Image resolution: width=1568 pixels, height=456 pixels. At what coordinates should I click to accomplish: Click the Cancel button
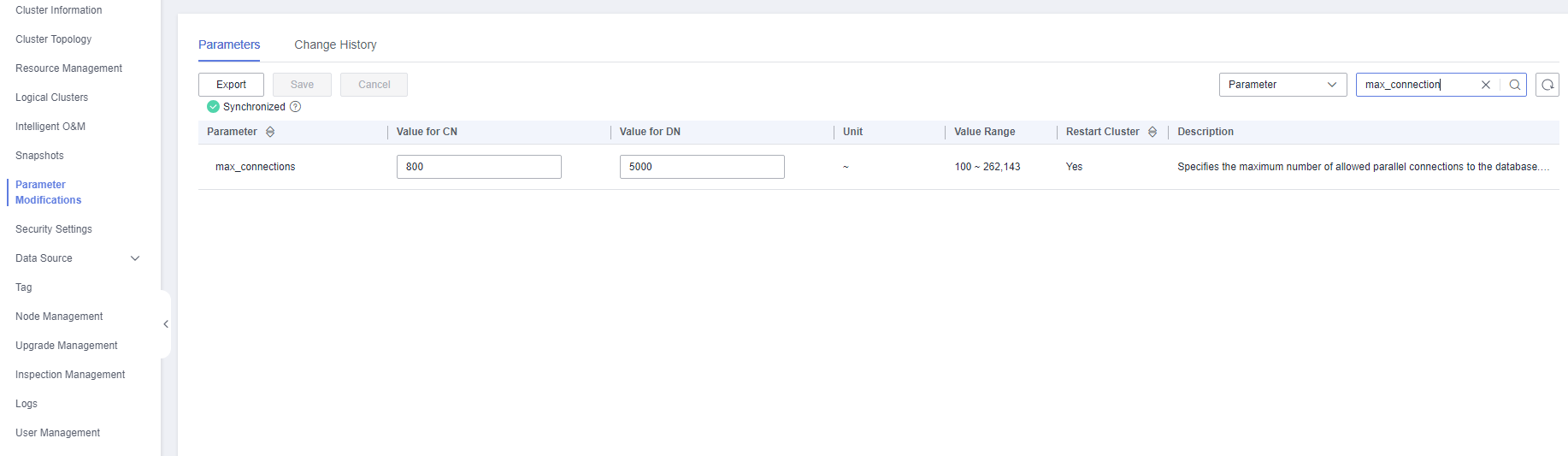pyautogui.click(x=374, y=85)
